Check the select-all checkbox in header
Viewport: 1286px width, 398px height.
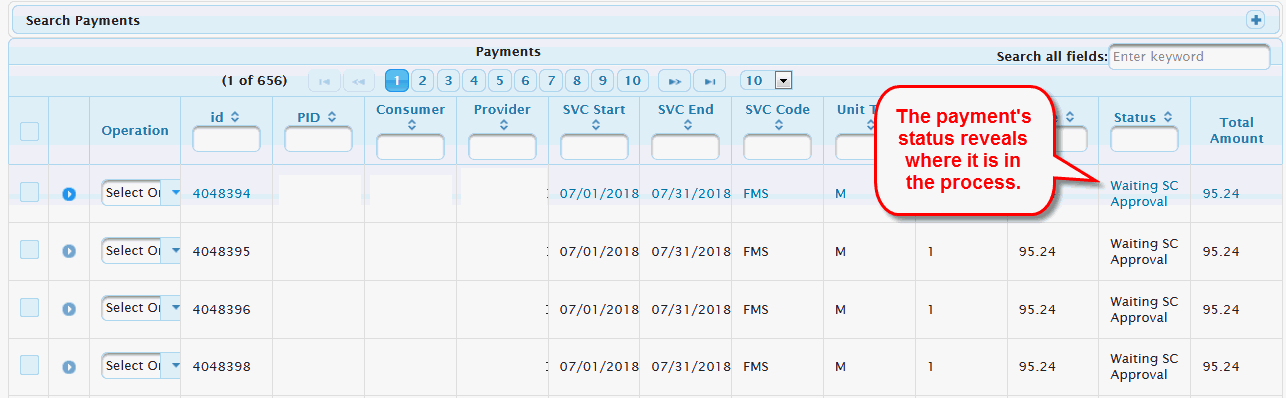click(29, 131)
